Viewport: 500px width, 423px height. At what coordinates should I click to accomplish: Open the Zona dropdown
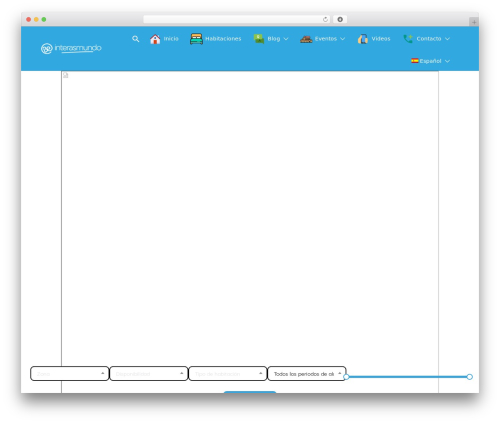tap(70, 374)
